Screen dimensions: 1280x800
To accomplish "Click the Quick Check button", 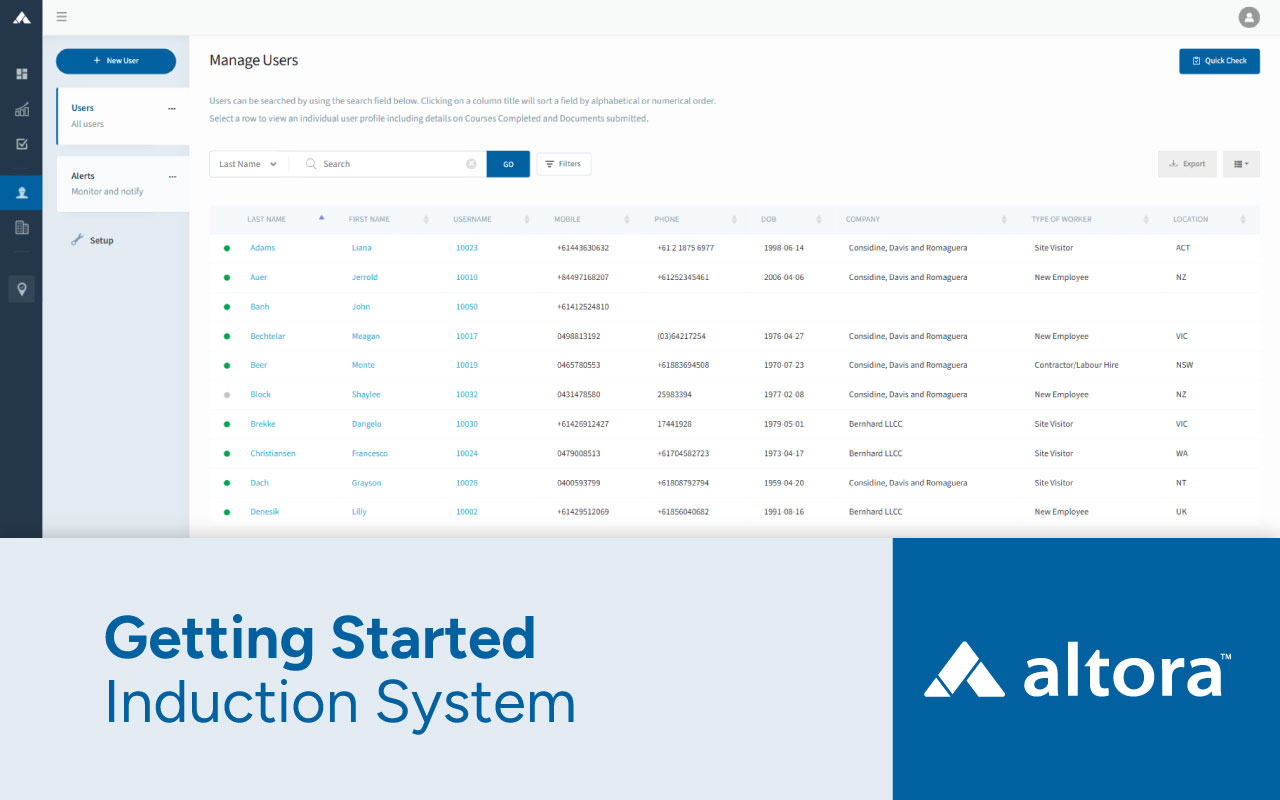I will pyautogui.click(x=1219, y=61).
